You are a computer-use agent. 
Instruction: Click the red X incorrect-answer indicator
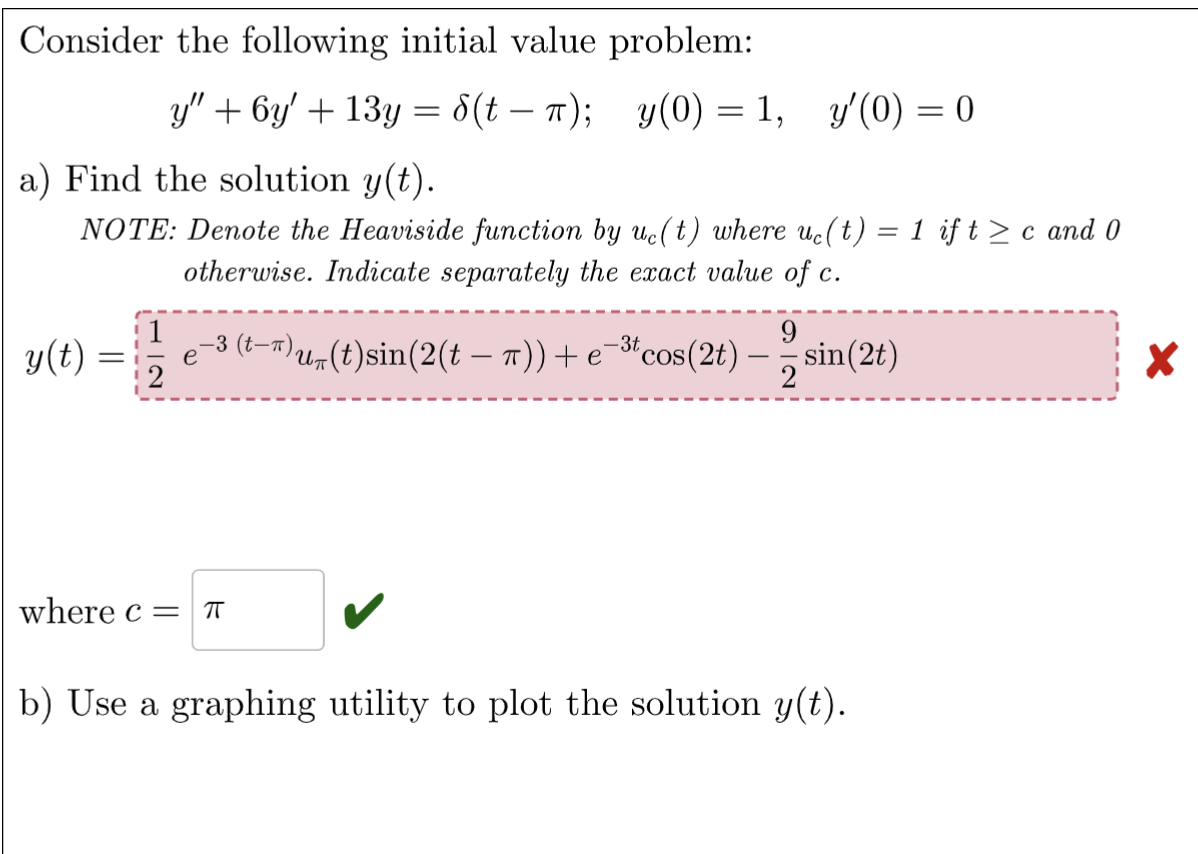(x=1162, y=356)
